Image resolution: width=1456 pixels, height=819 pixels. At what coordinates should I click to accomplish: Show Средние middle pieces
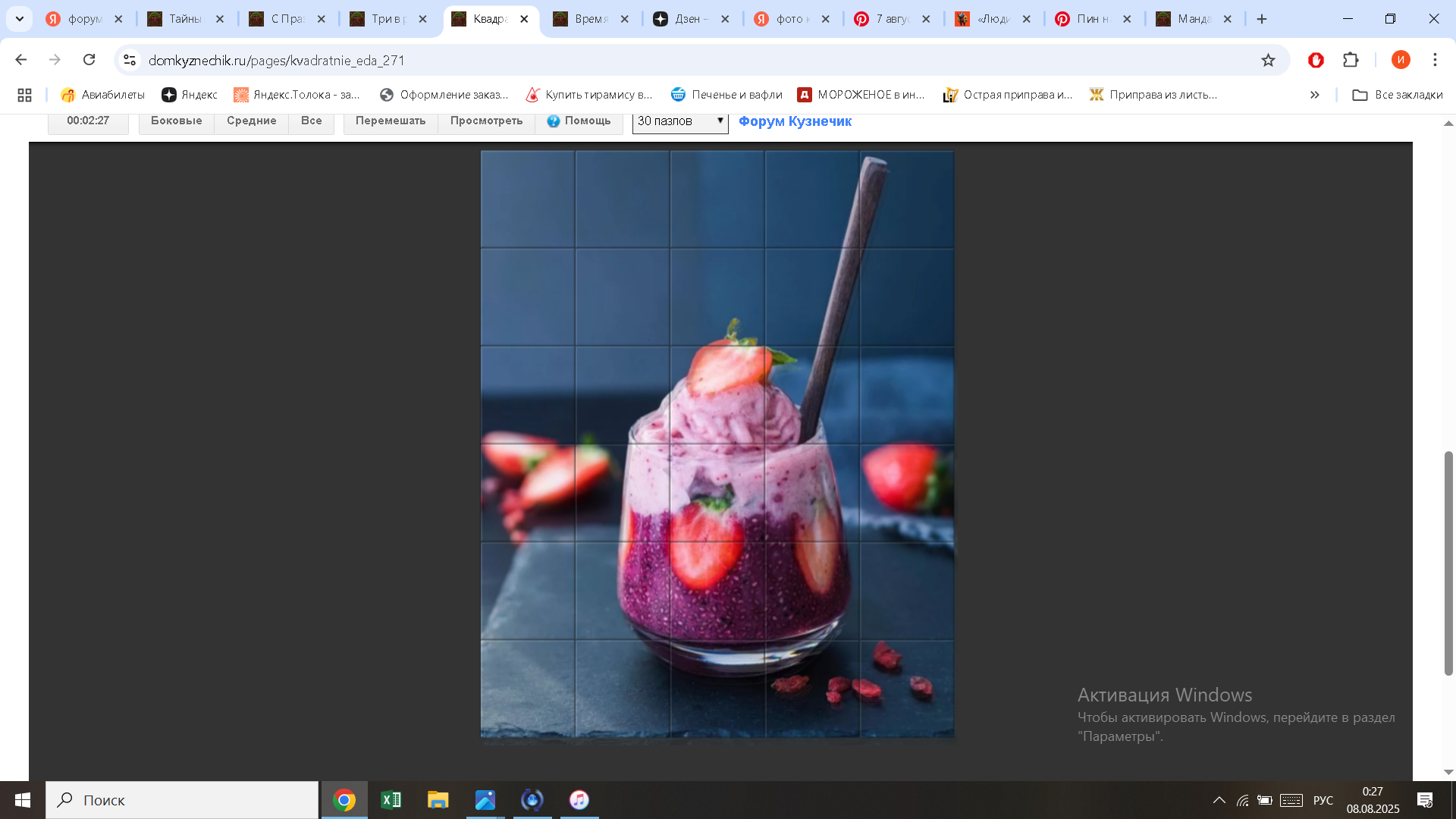(251, 121)
